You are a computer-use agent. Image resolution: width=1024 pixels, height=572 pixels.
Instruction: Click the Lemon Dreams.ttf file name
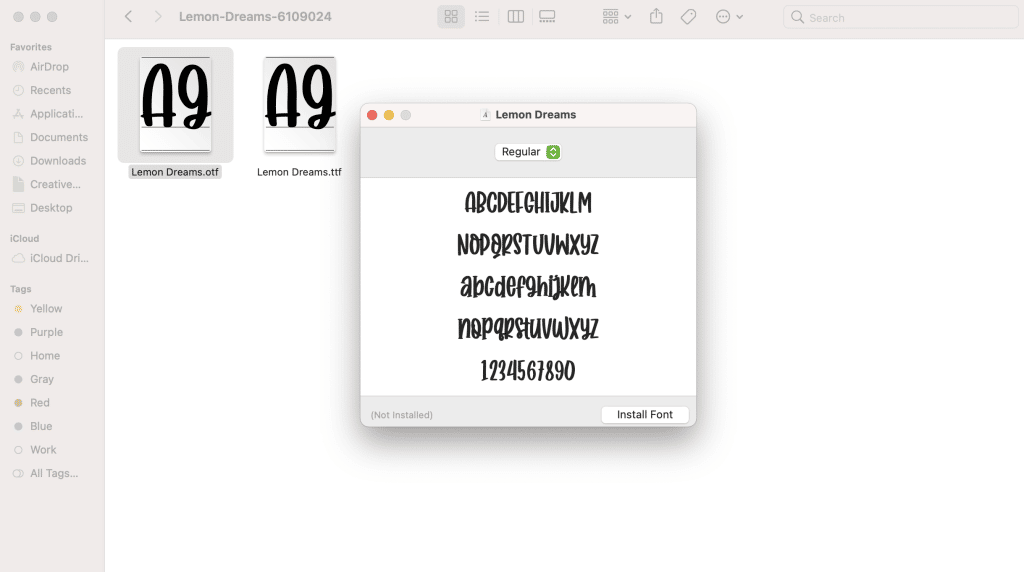299,172
